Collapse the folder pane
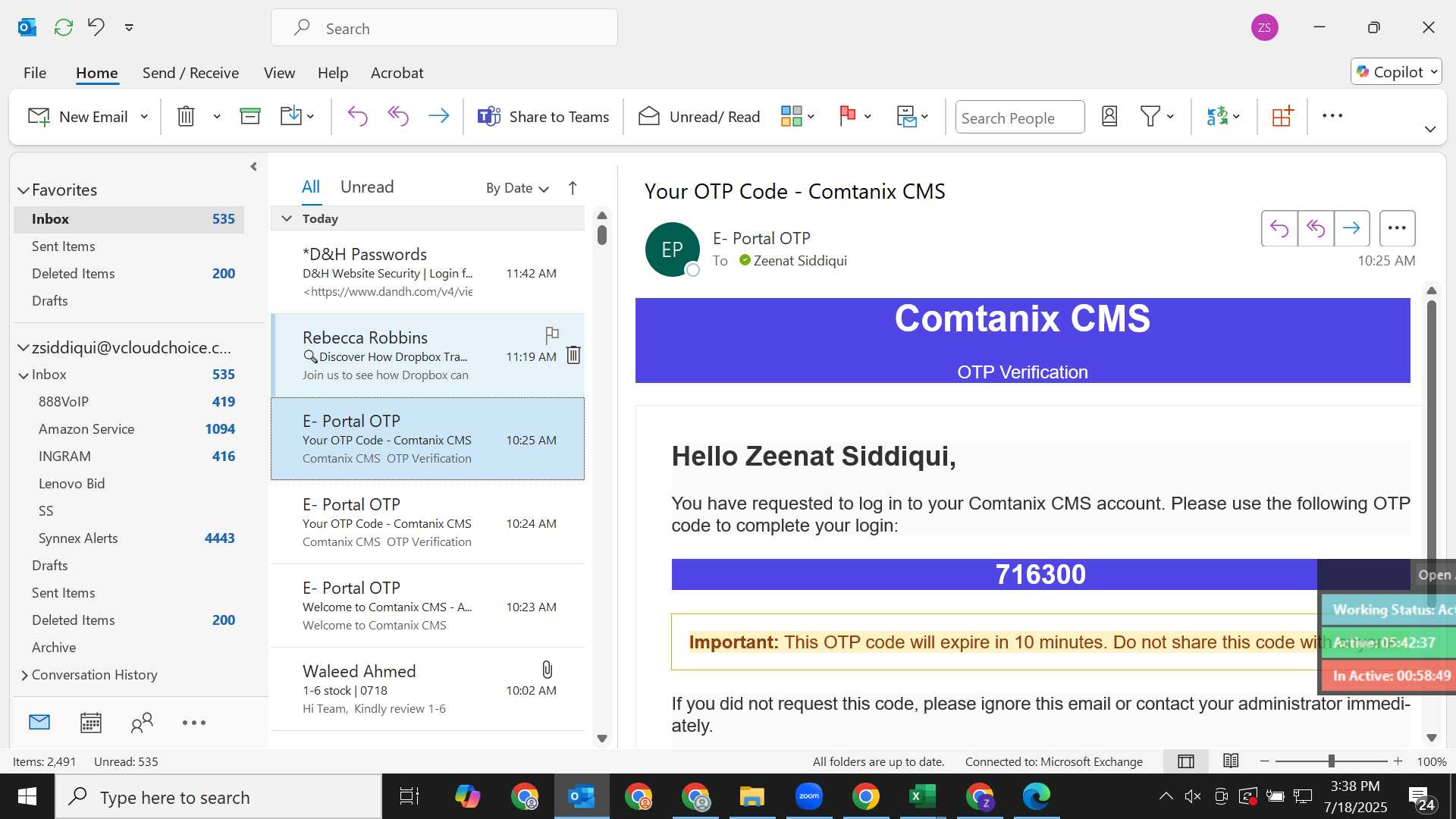 pos(254,167)
